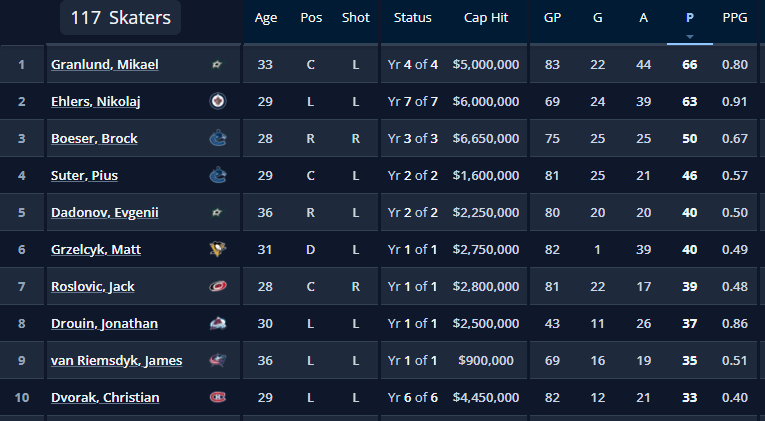Image resolution: width=765 pixels, height=421 pixels.
Task: Open Dadonov, Evgenii player profile
Action: [x=105, y=213]
